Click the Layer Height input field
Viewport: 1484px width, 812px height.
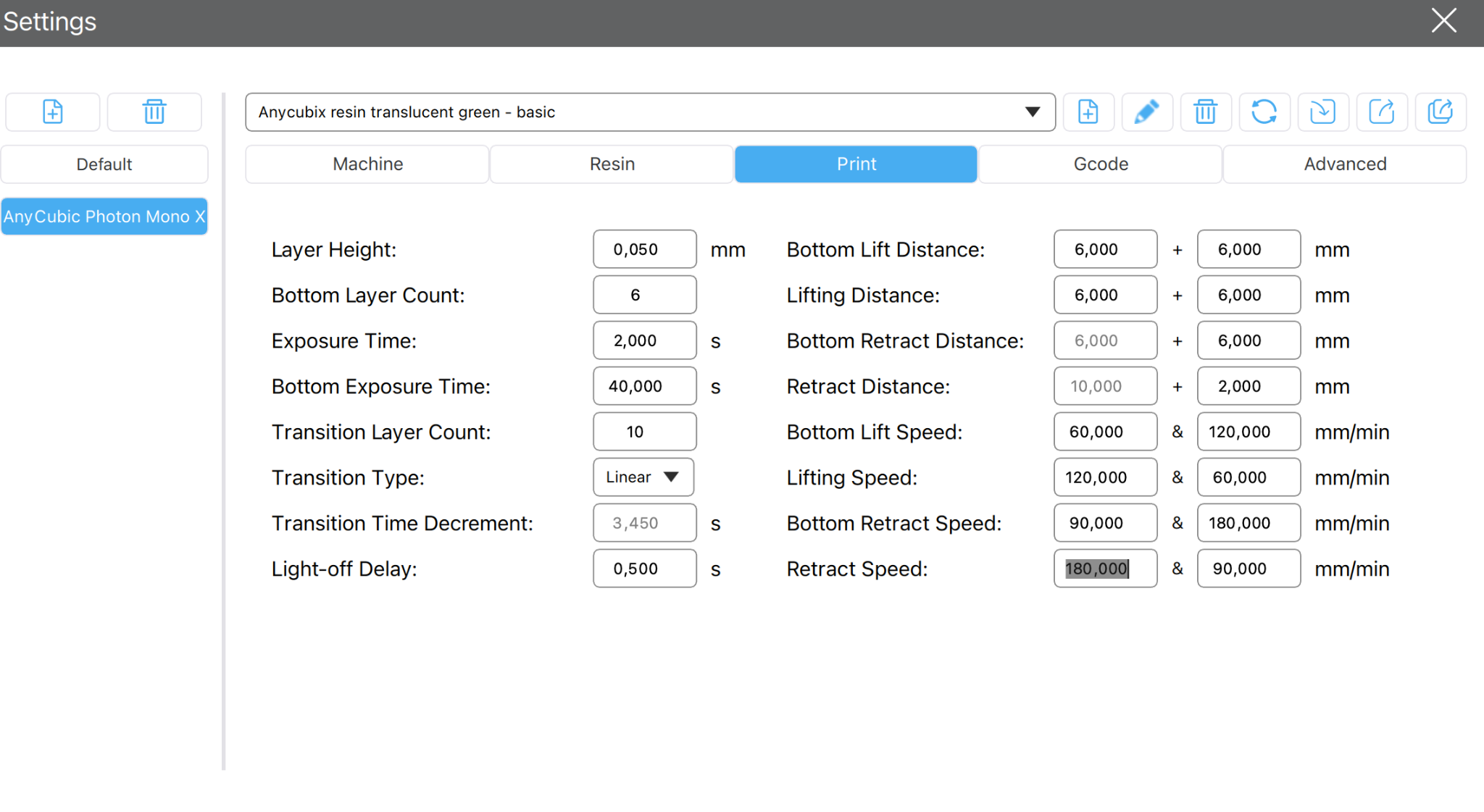645,249
